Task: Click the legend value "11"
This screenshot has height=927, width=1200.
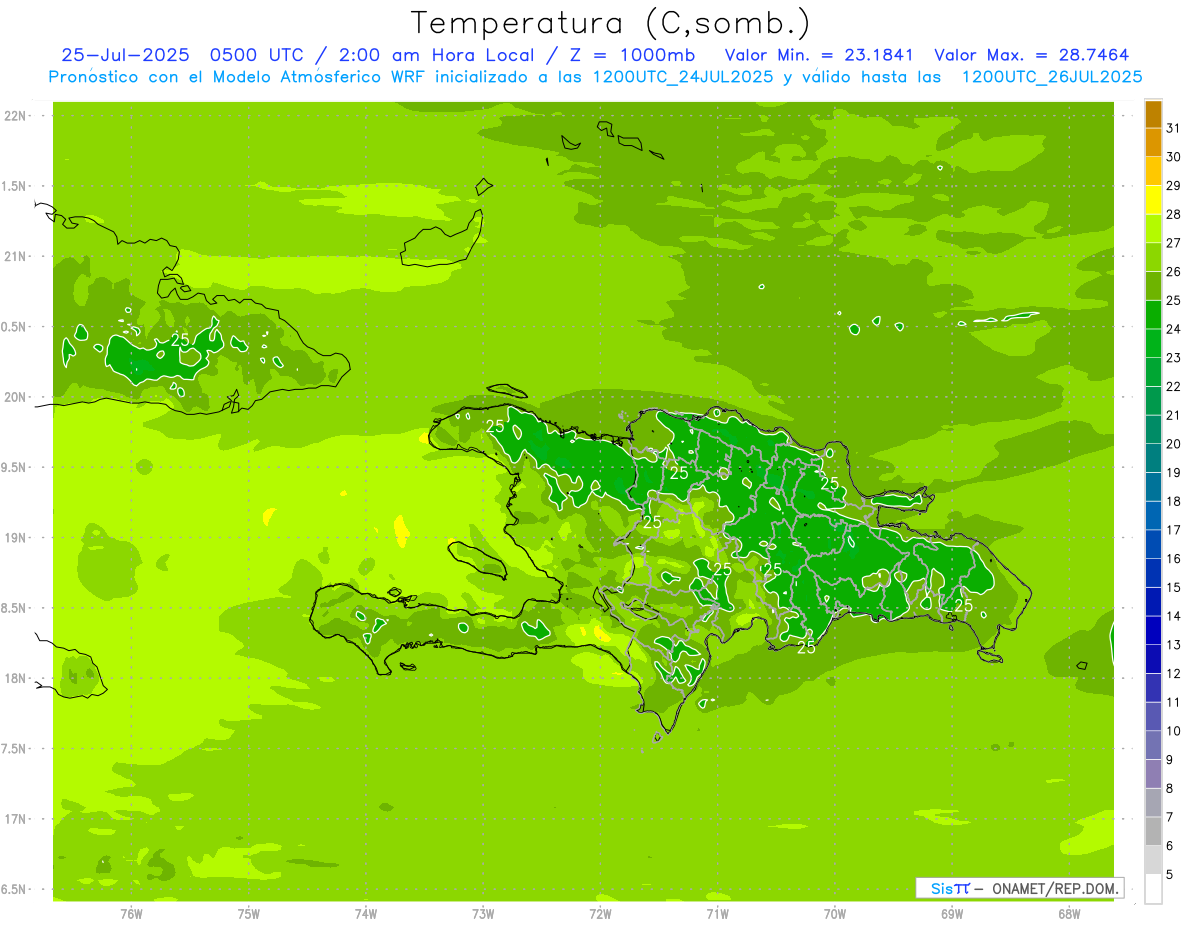Action: pos(1173,702)
